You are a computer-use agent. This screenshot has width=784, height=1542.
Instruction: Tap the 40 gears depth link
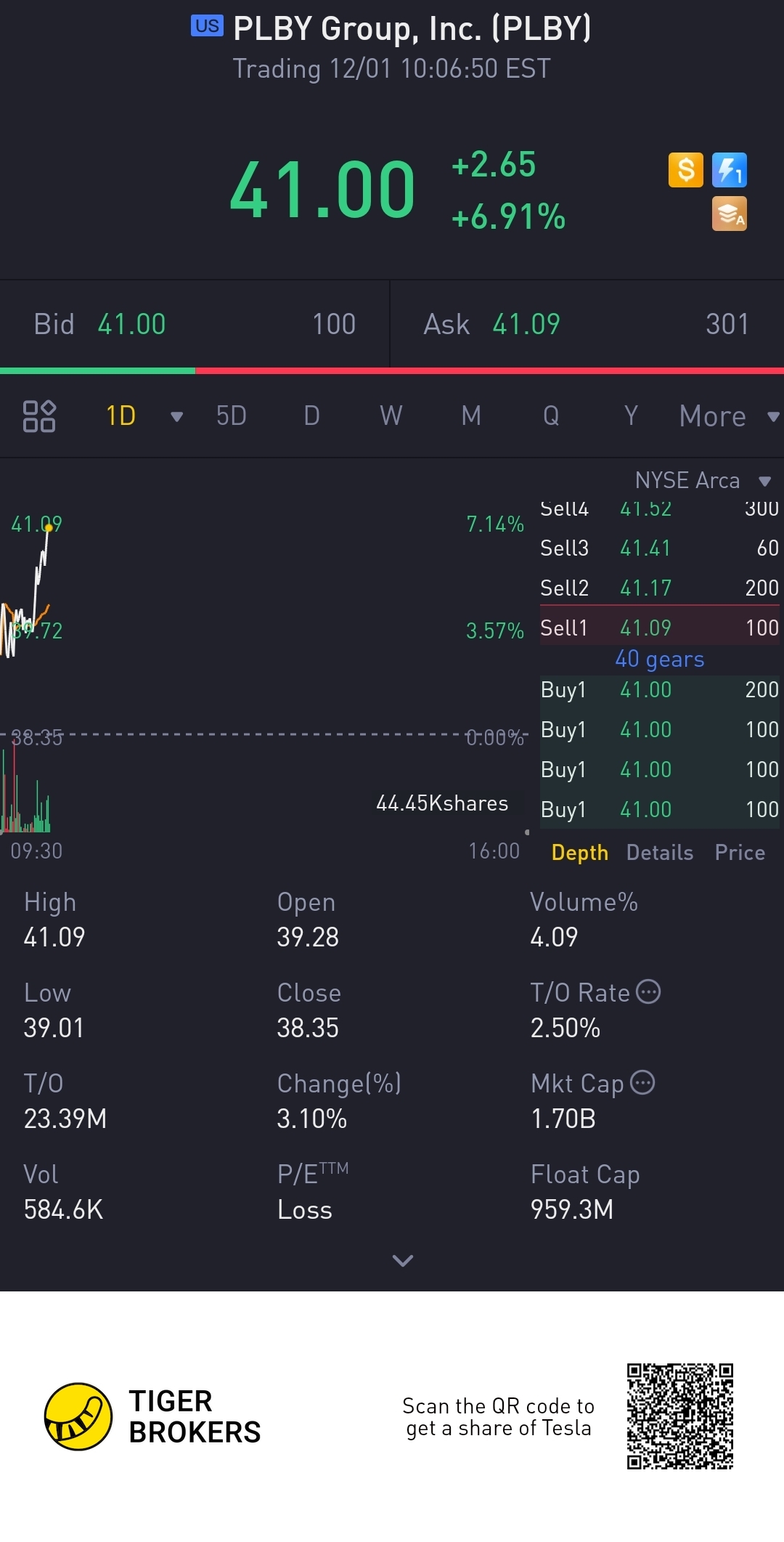(x=659, y=659)
